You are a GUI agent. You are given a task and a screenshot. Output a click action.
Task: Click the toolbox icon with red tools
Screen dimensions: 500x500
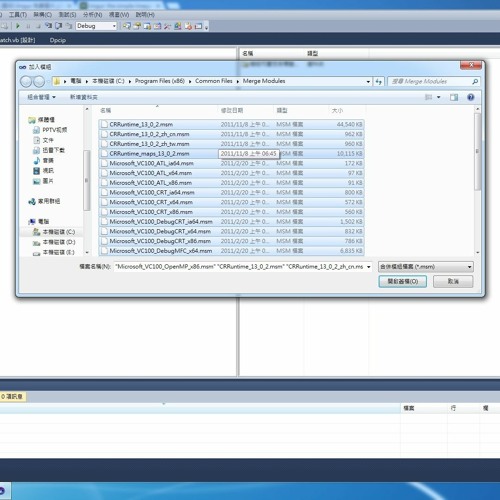click(x=167, y=26)
